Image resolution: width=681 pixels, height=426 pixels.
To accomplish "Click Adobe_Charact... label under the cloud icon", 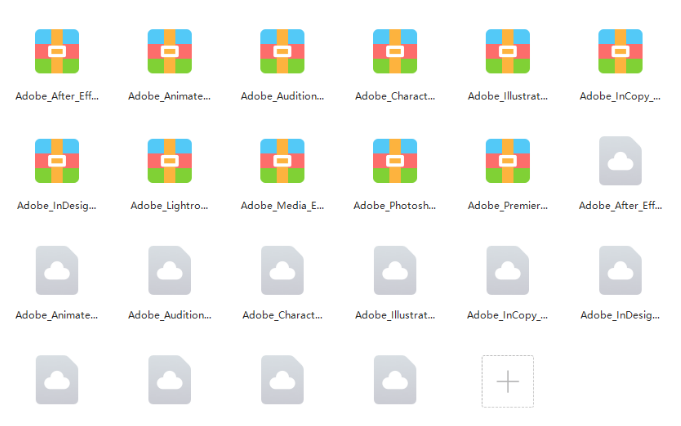I will point(282,315).
